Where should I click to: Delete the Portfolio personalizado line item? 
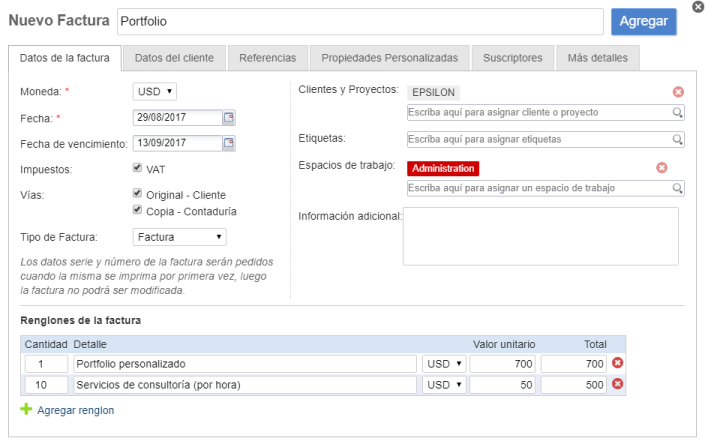pos(617,364)
